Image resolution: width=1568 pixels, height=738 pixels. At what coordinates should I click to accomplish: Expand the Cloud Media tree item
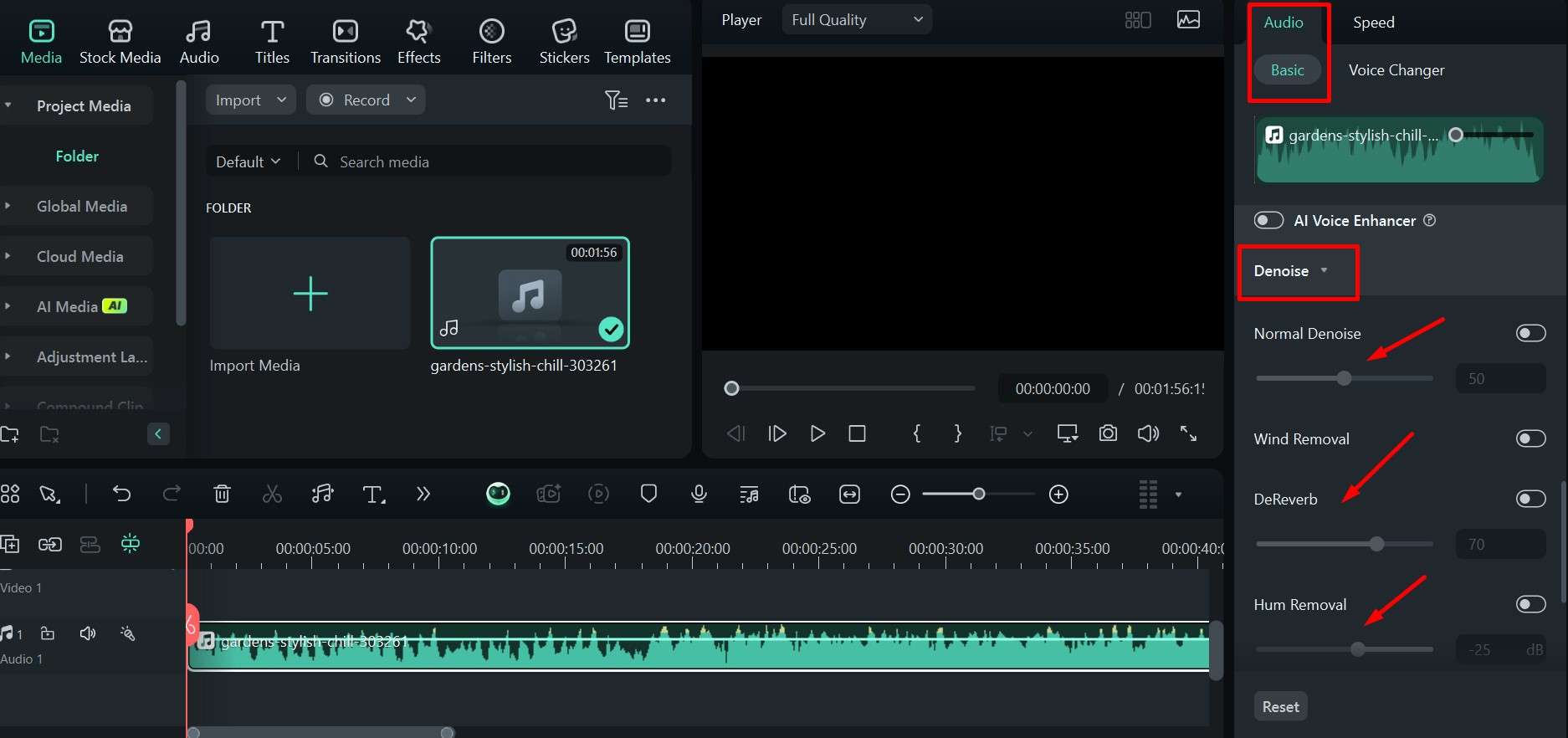[8, 256]
